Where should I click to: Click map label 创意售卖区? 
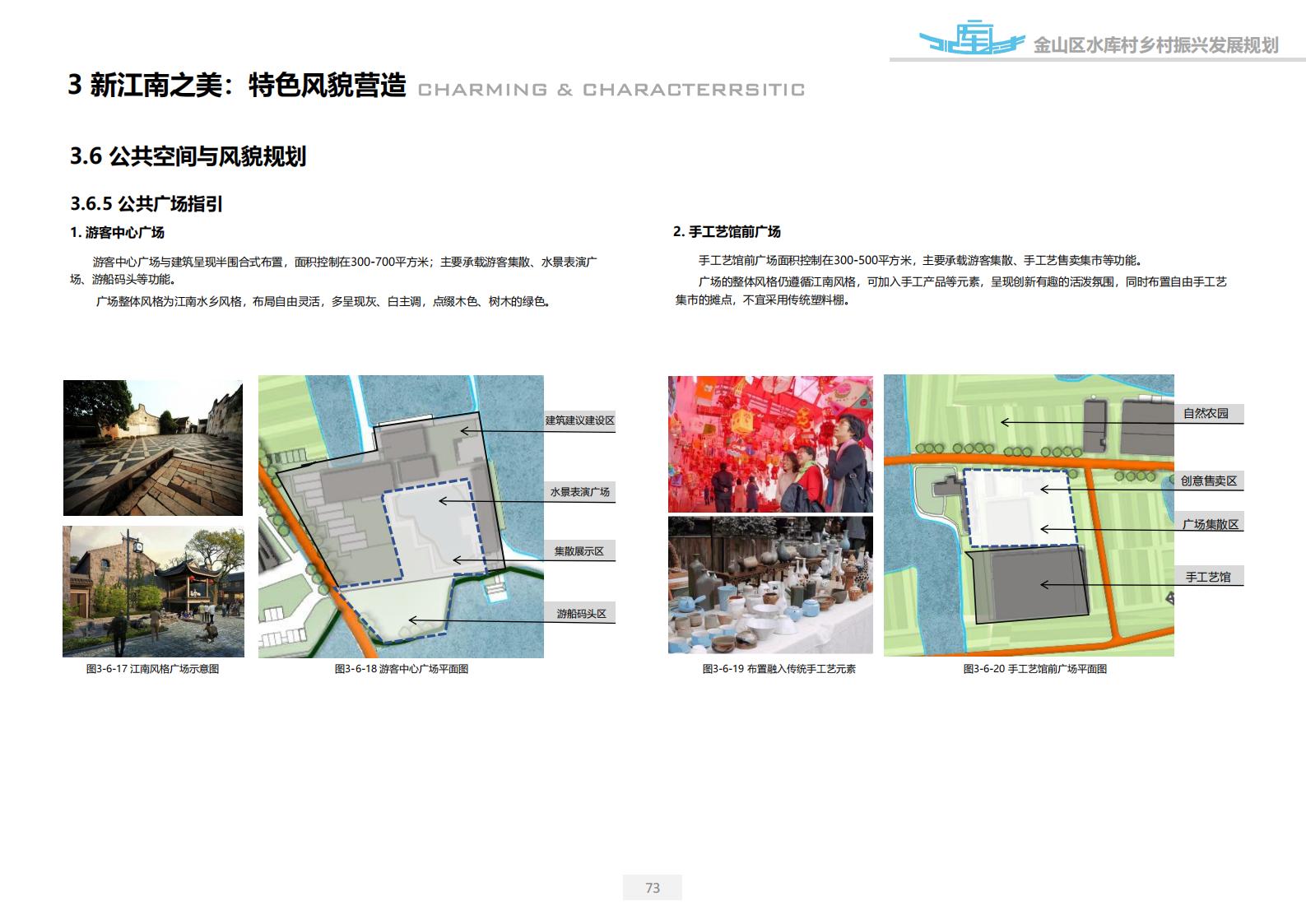click(1209, 481)
